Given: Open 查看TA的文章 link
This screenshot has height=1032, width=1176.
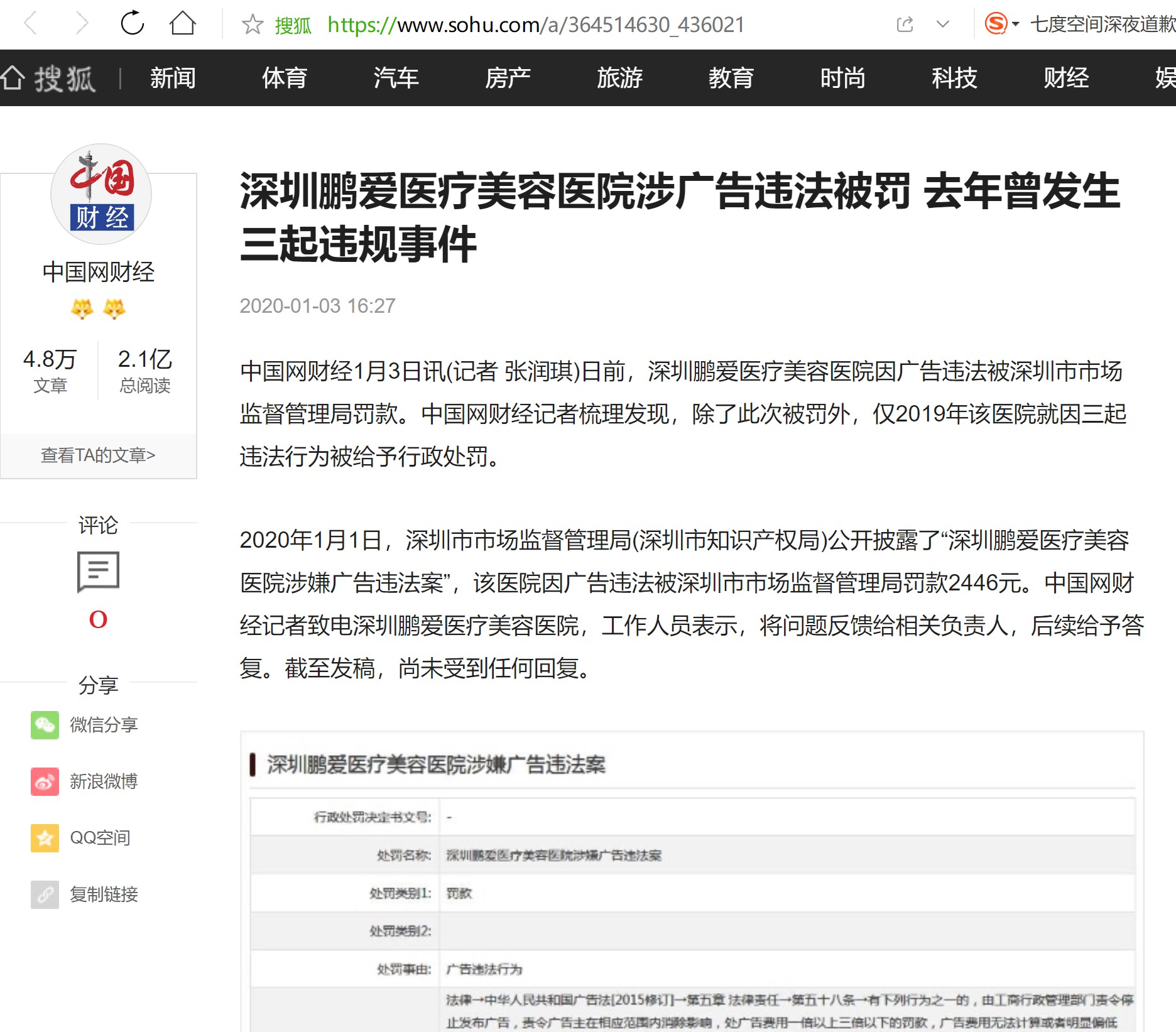Looking at the screenshot, I should click(x=98, y=455).
